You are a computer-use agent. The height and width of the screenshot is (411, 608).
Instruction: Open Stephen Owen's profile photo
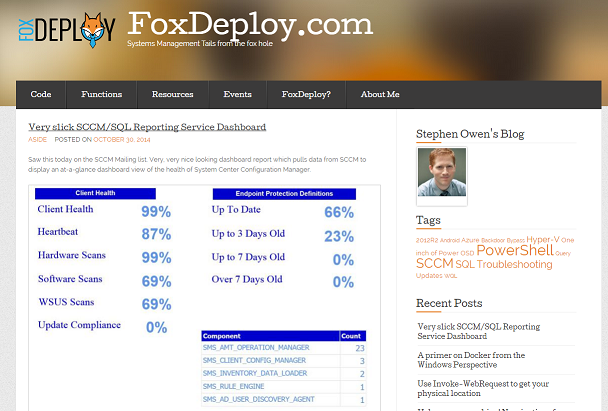442,172
